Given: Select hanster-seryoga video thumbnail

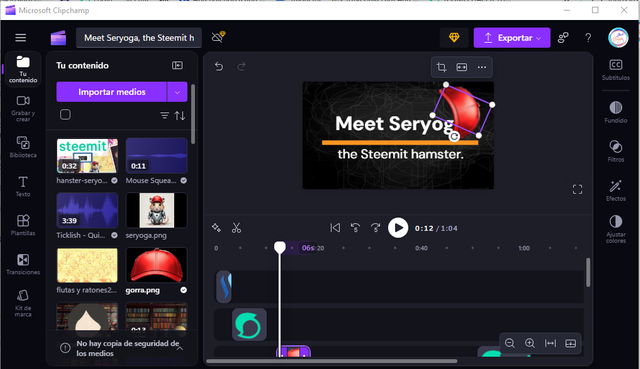Looking at the screenshot, I should tap(87, 156).
